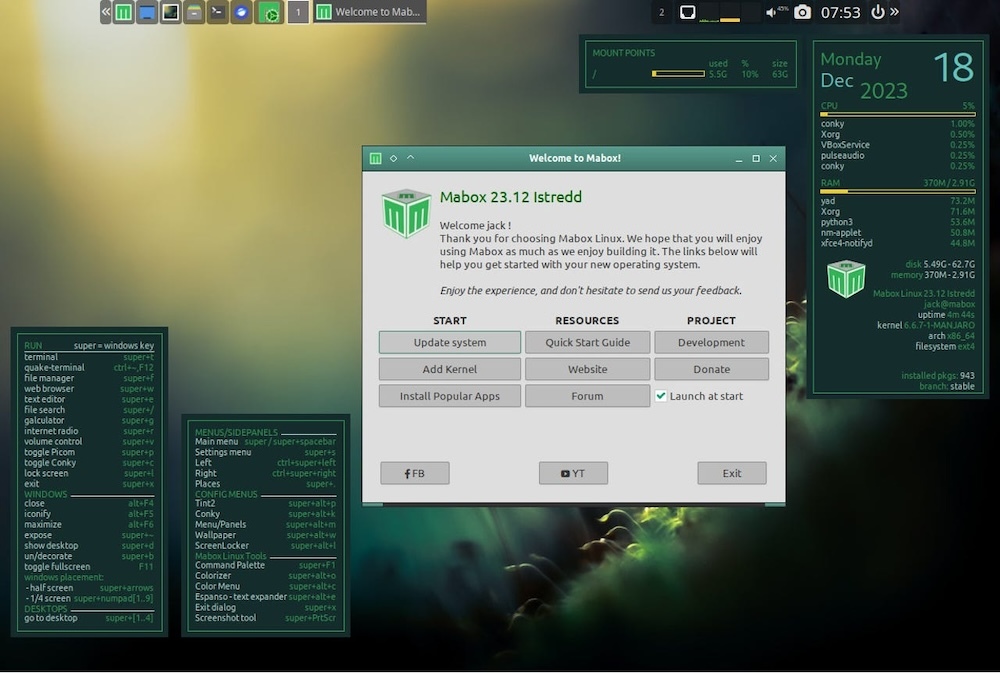The height and width of the screenshot is (673, 1000).
Task: Click the network connection tray icon
Action: tap(687, 12)
